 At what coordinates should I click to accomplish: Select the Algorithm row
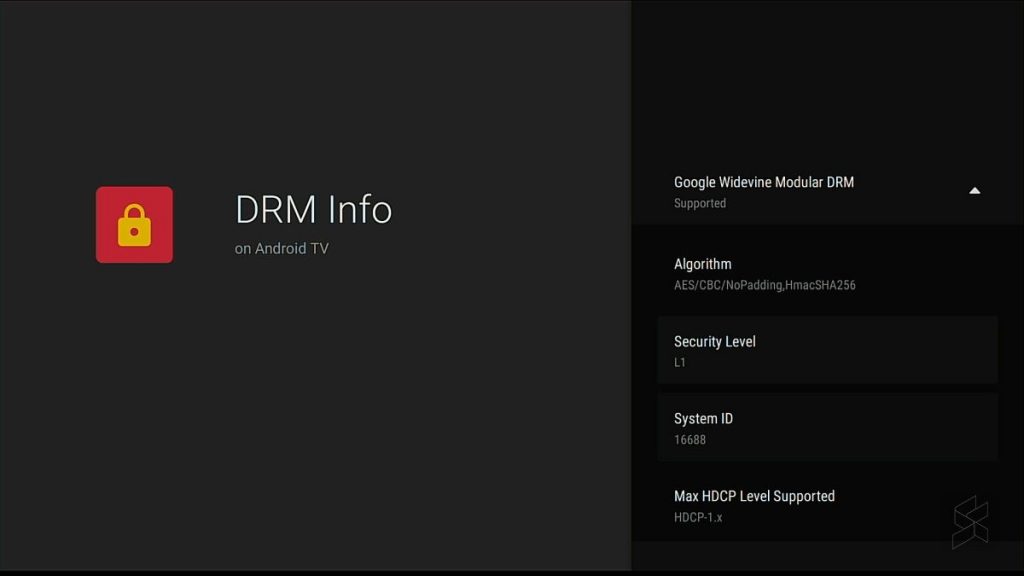click(827, 274)
